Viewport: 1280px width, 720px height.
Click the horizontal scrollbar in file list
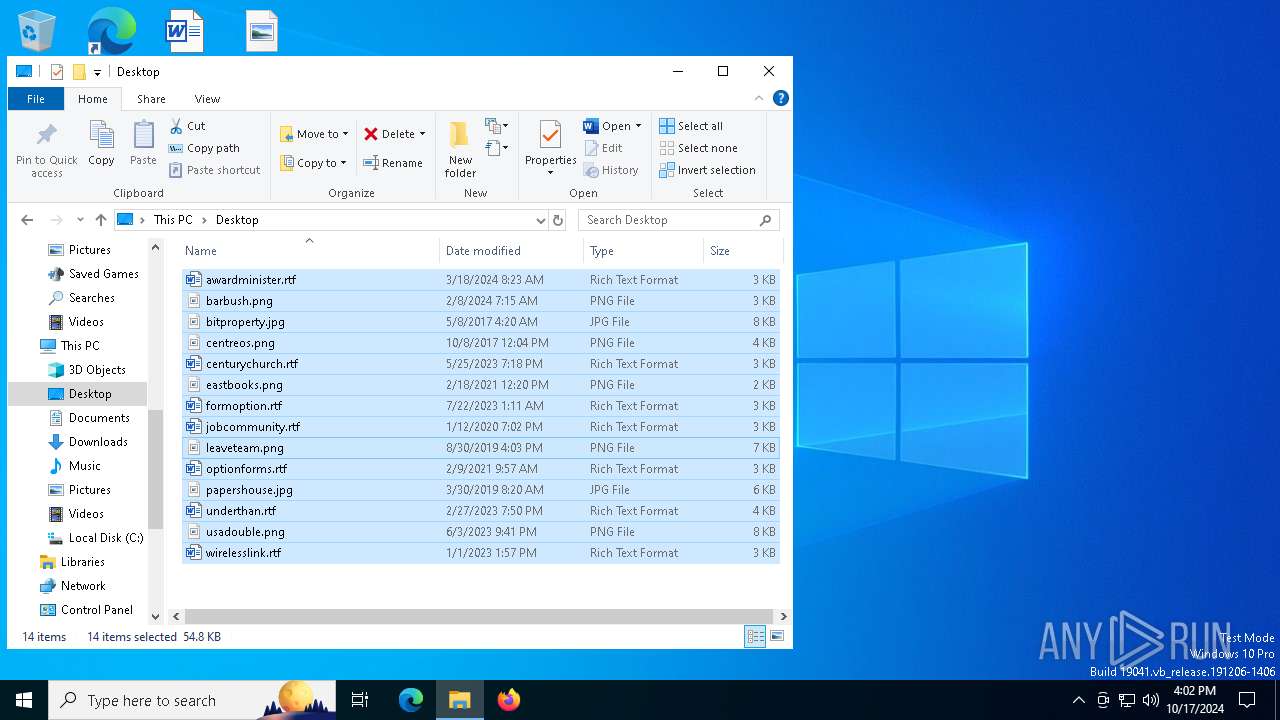(479, 617)
